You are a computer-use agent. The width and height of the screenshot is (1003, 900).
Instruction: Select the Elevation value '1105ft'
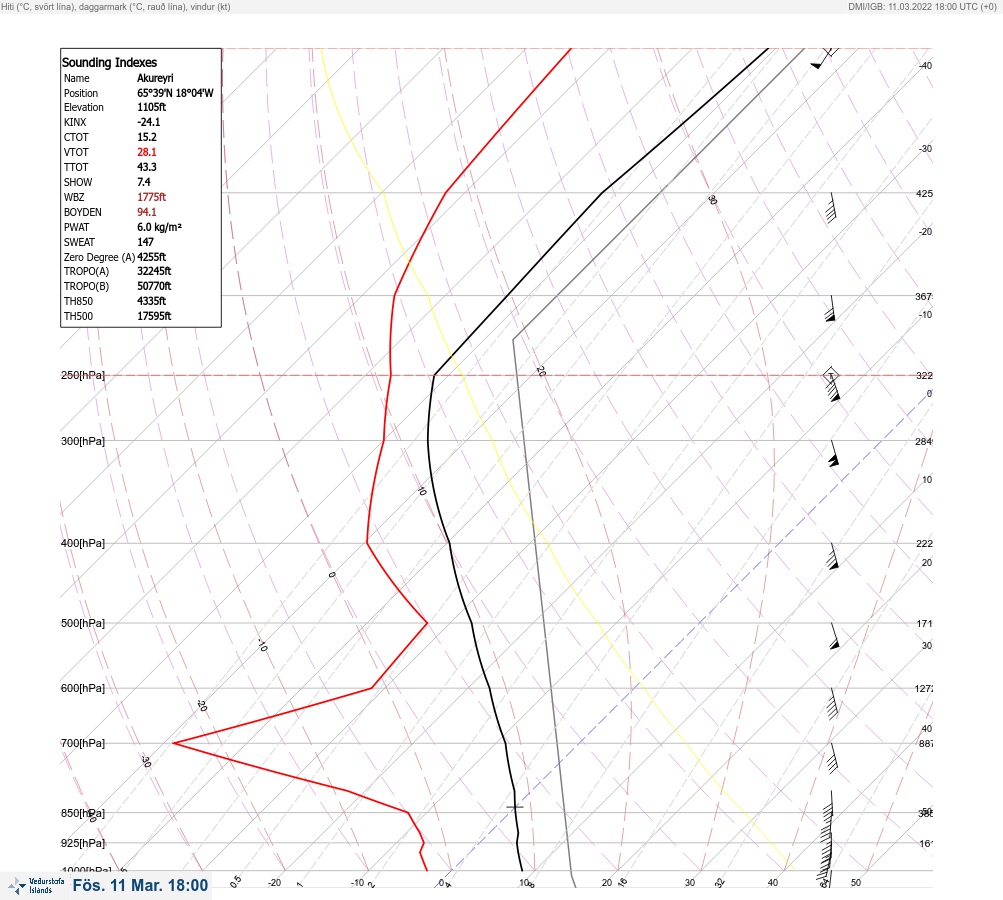coord(152,107)
